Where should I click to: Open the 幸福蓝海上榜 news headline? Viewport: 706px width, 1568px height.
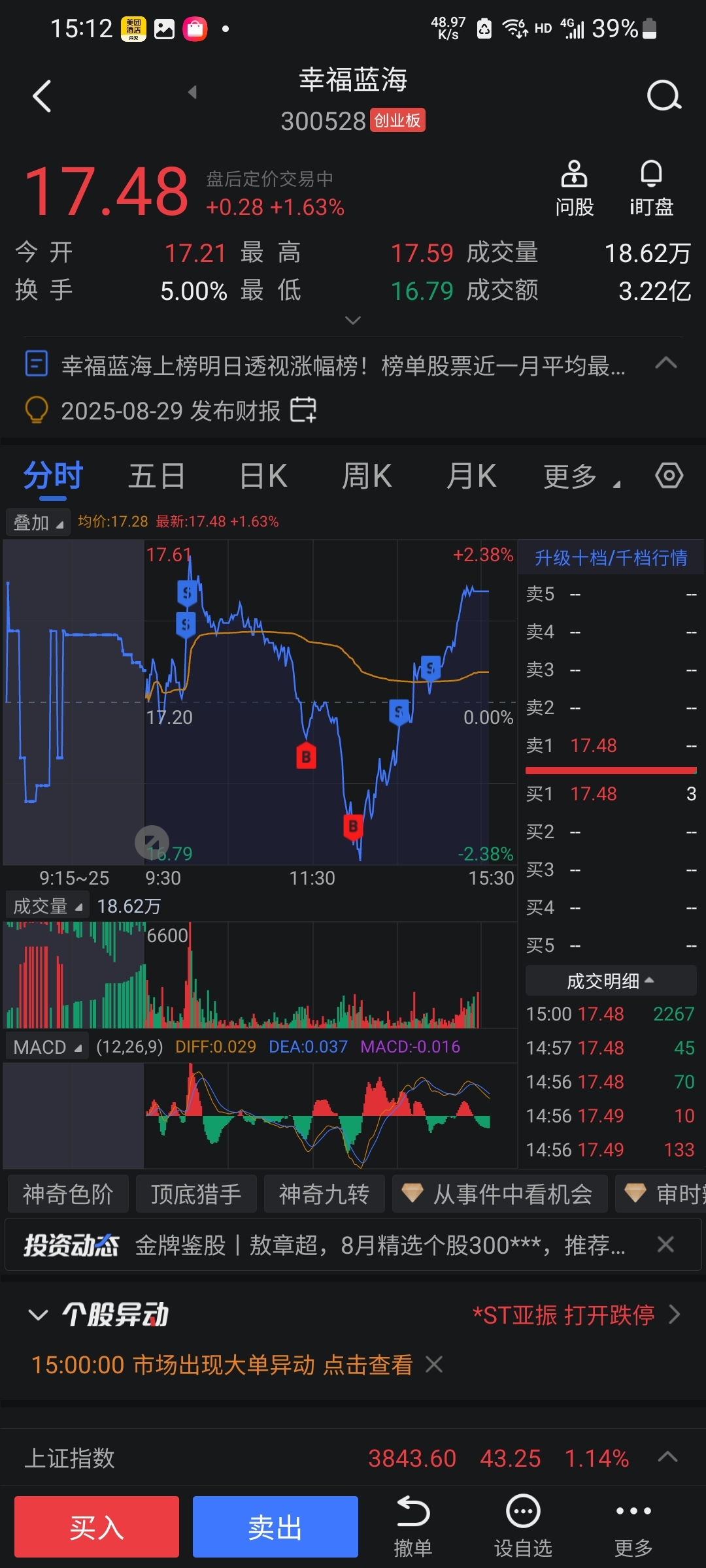click(343, 365)
